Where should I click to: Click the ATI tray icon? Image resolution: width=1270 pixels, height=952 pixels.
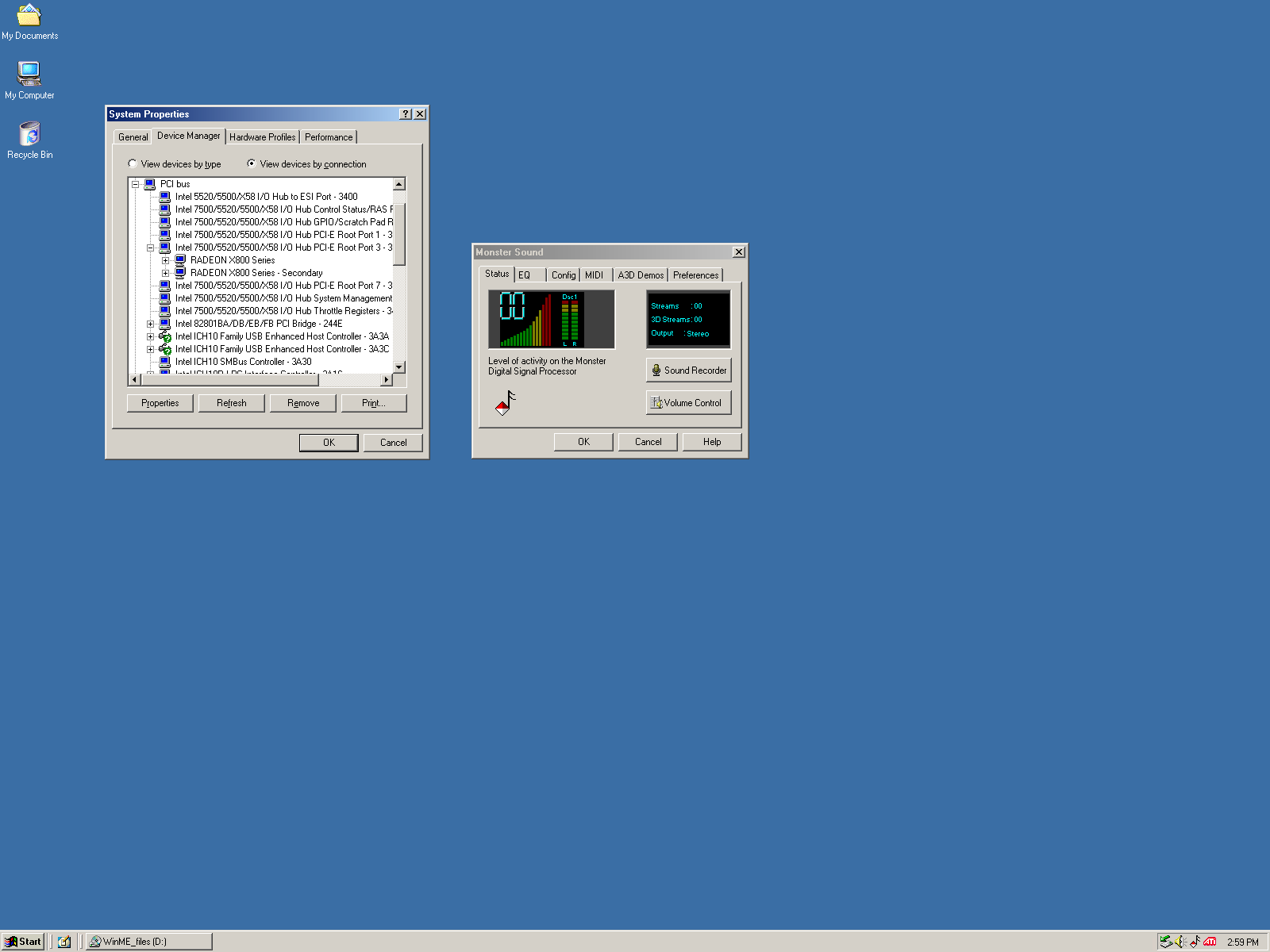1210,942
